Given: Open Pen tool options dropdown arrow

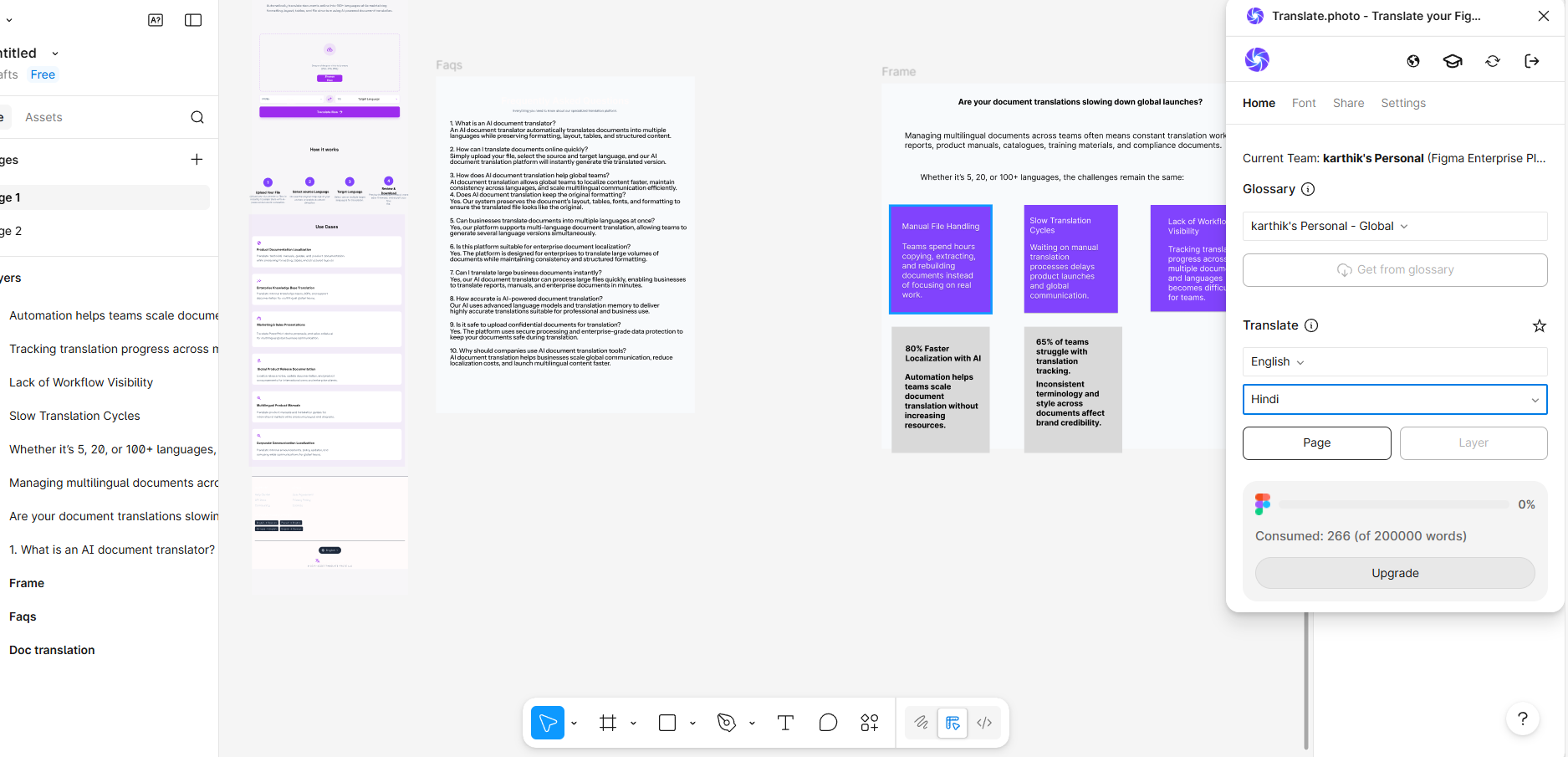Looking at the screenshot, I should tap(752, 724).
